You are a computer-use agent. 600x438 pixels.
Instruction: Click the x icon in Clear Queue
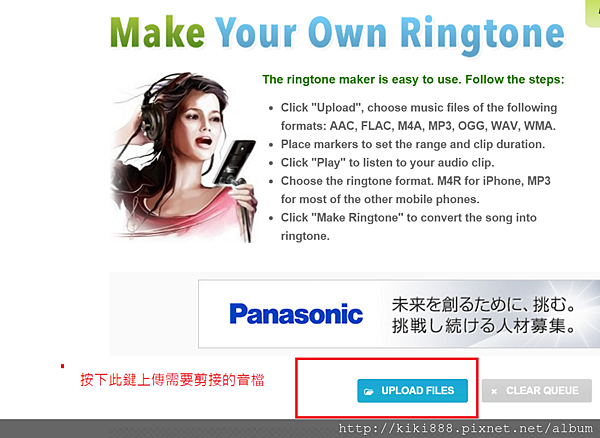point(494,391)
